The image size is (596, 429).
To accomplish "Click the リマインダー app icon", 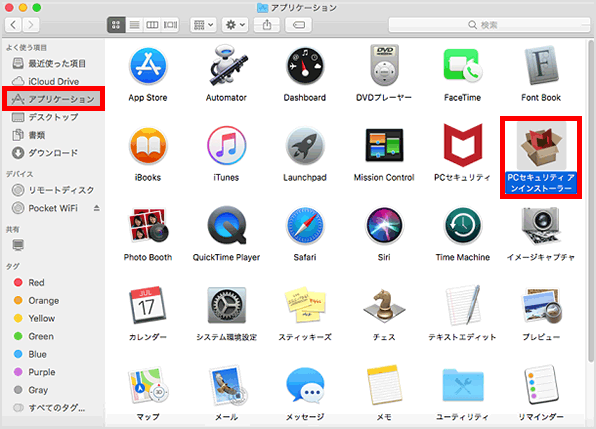I will pos(541,385).
